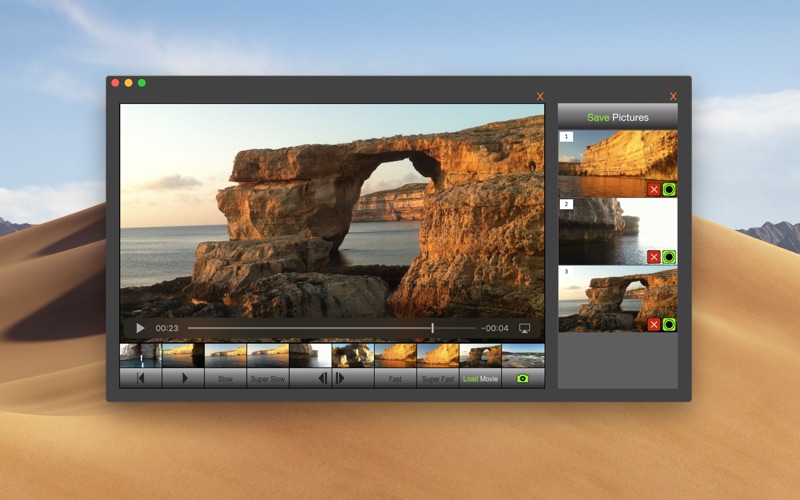Viewport: 800px width, 500px height.
Task: Click the Save Pictures button
Action: pos(618,117)
